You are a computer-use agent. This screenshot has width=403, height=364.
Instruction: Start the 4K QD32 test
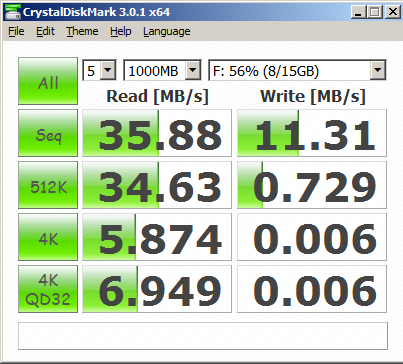[x=48, y=289]
